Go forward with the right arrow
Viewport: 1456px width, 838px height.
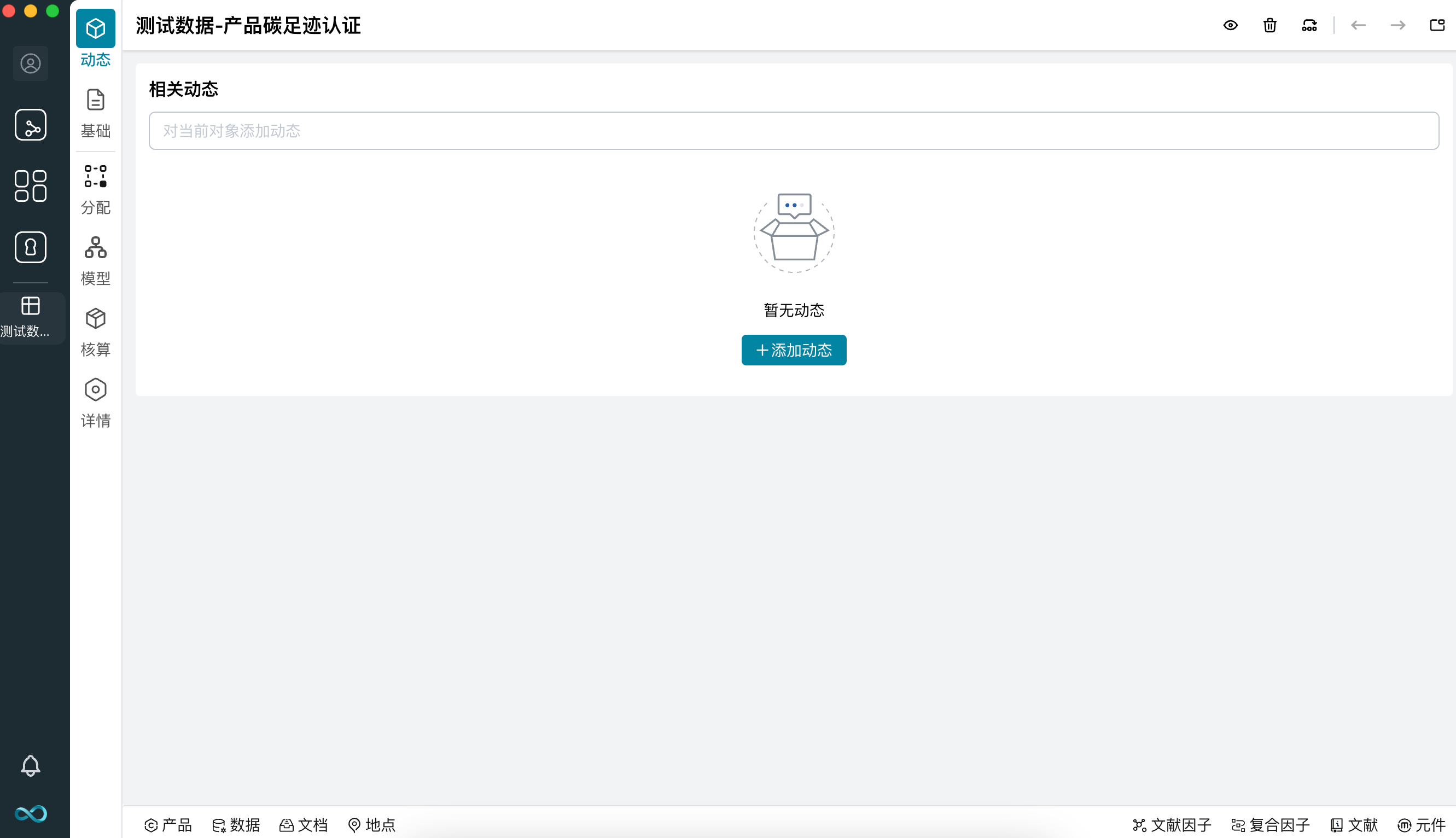pos(1398,25)
